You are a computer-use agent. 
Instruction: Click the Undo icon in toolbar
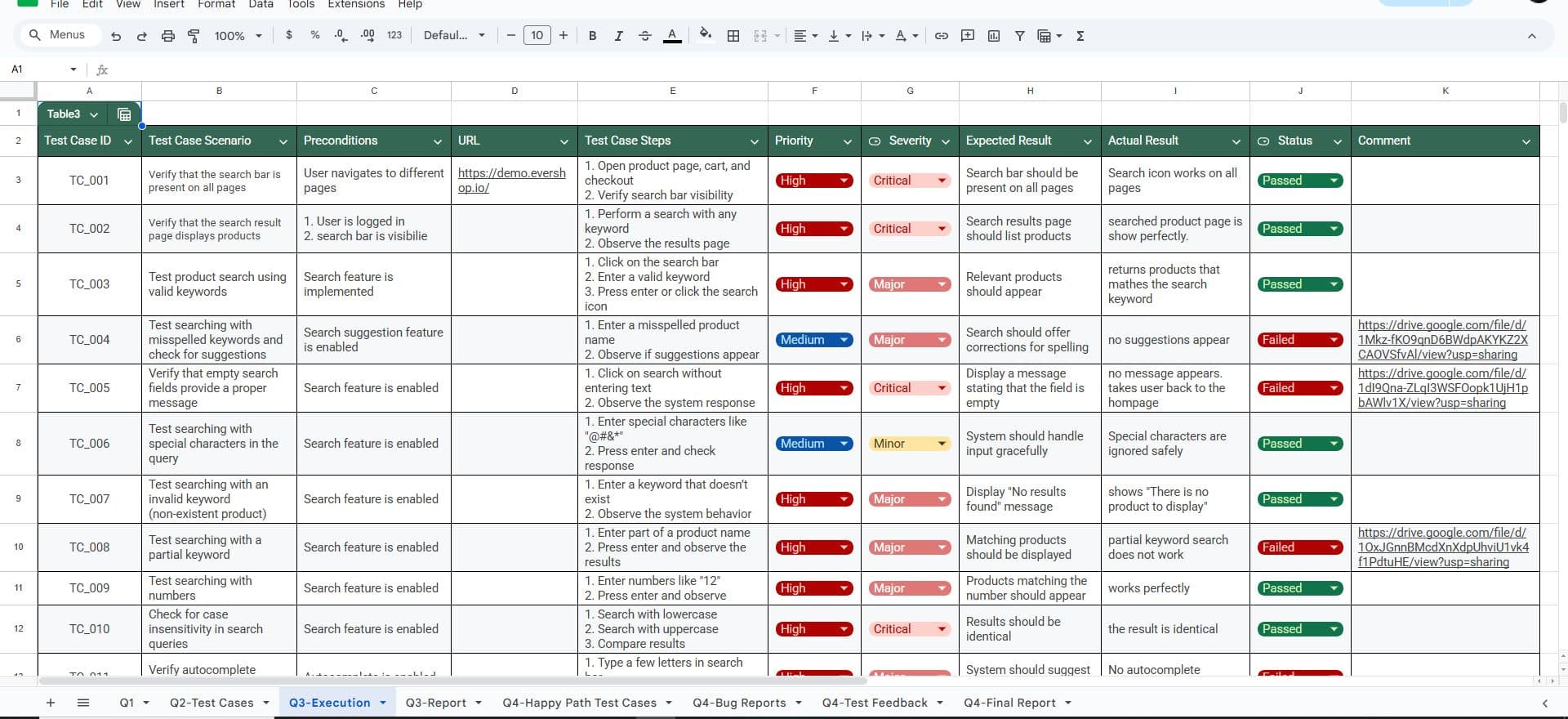(116, 36)
